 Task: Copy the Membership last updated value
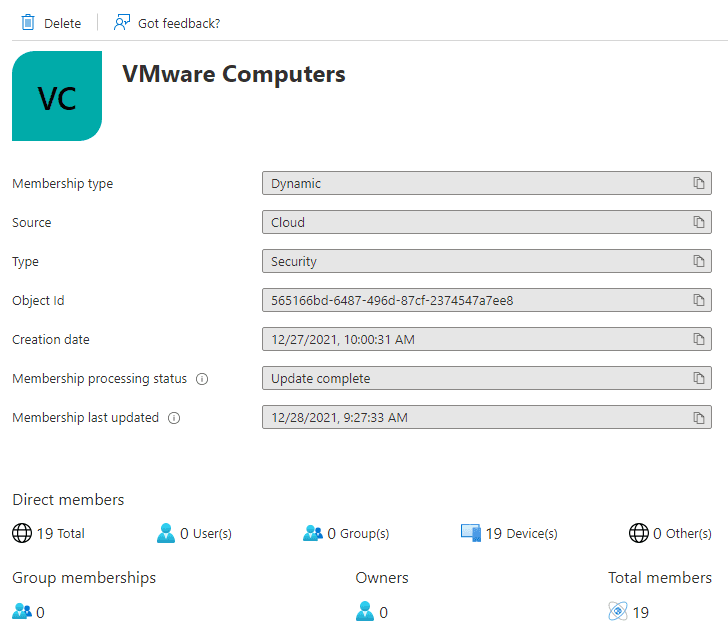click(698, 418)
